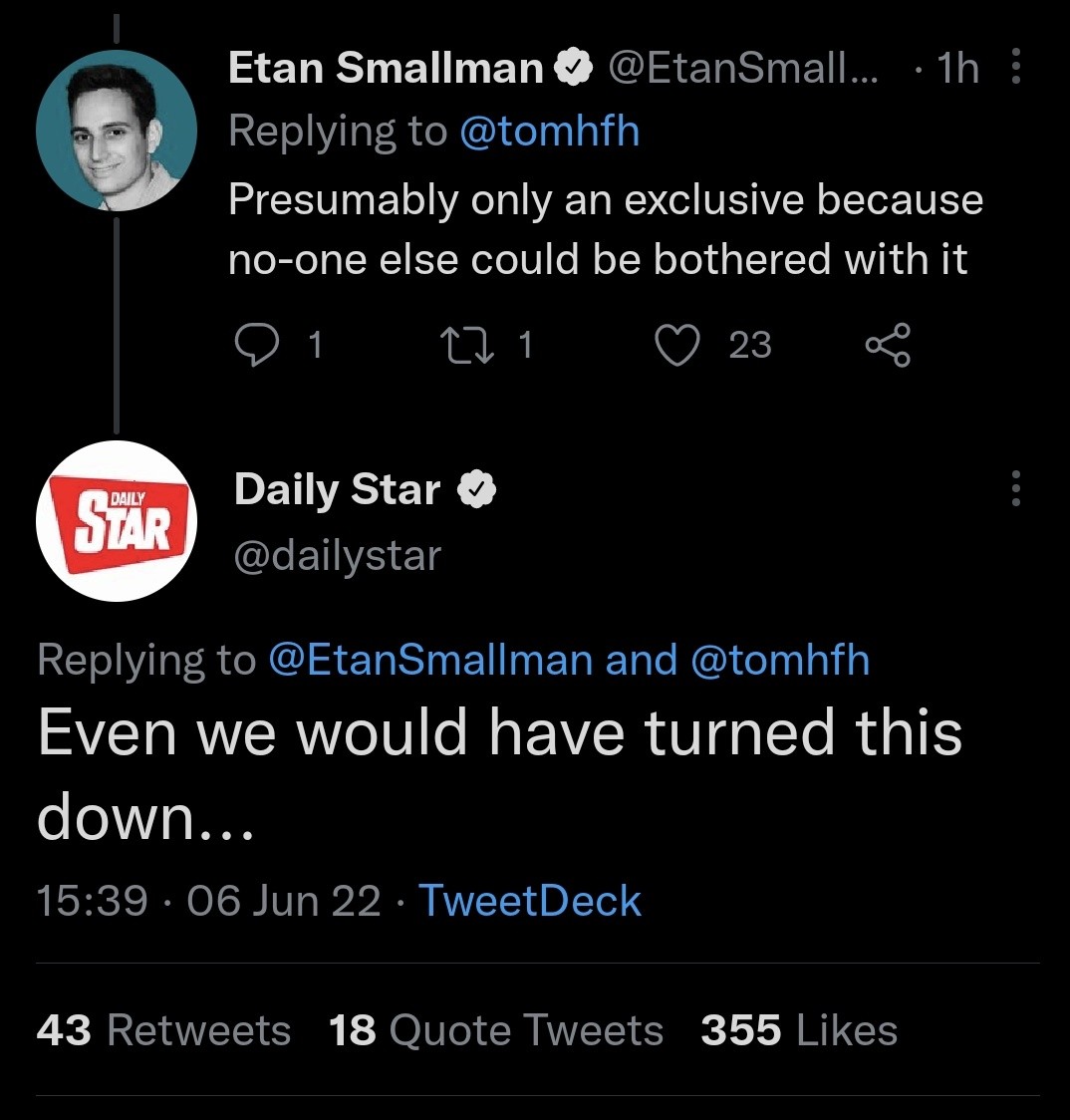1070x1120 pixels.
Task: Retweet Etan Smallman's tweet
Action: pyautogui.click(x=463, y=345)
